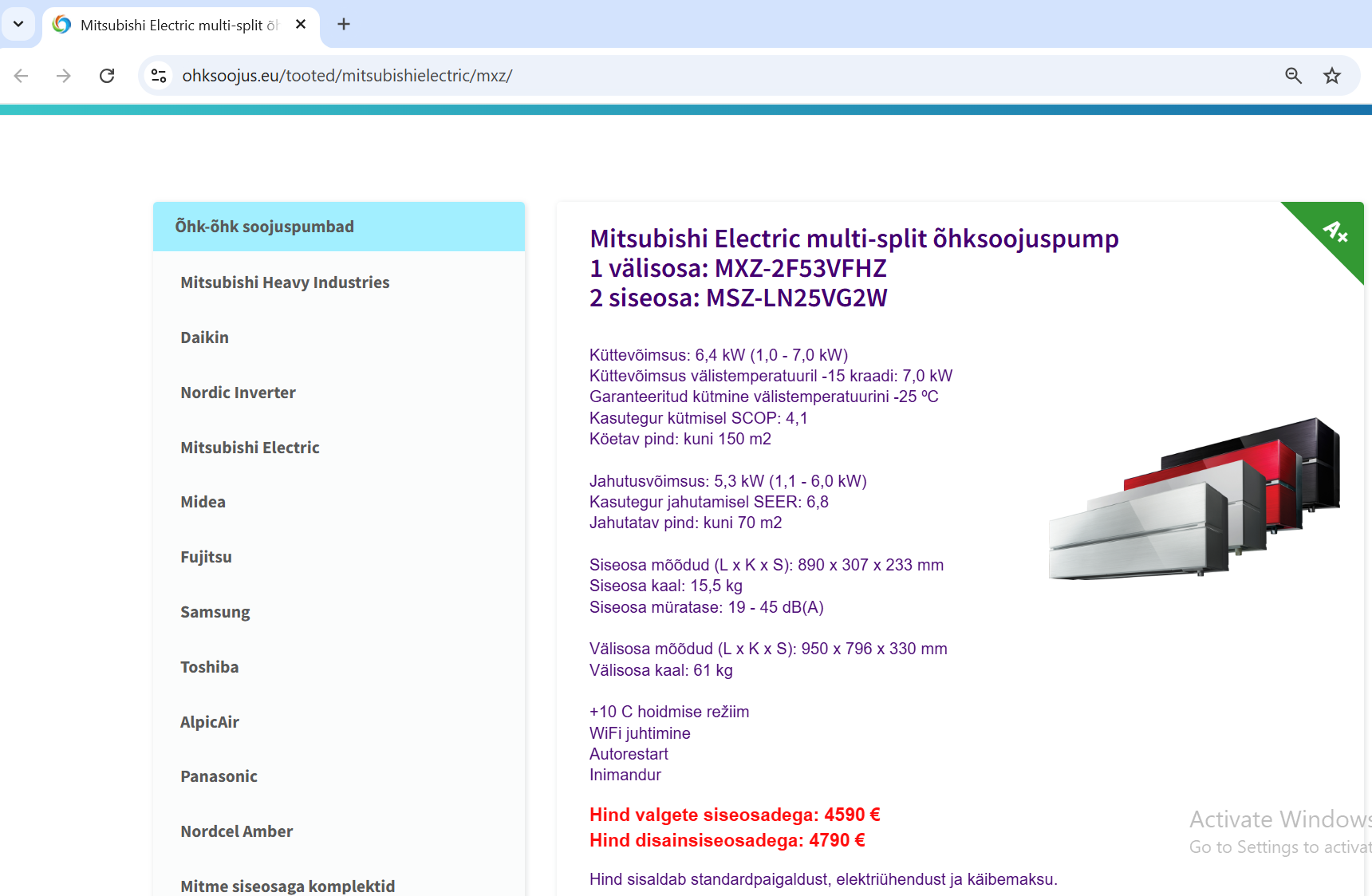Expand the tab search dropdown arrow

point(18,25)
